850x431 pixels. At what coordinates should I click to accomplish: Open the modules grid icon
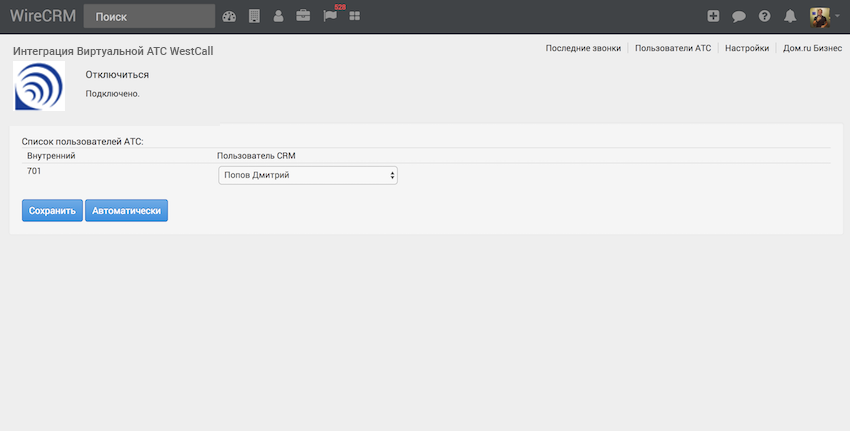(355, 16)
